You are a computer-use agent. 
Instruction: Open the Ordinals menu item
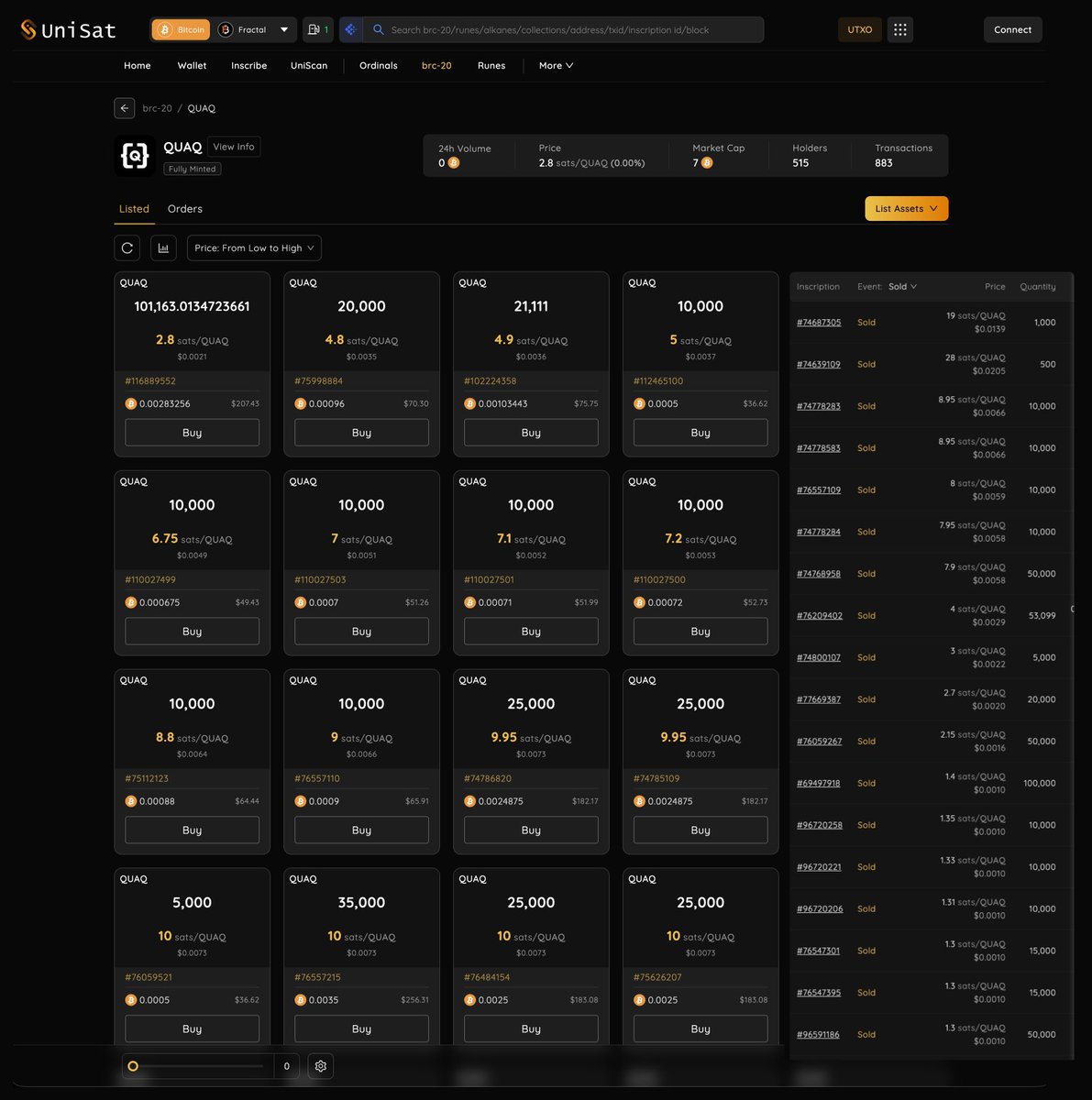(x=379, y=66)
